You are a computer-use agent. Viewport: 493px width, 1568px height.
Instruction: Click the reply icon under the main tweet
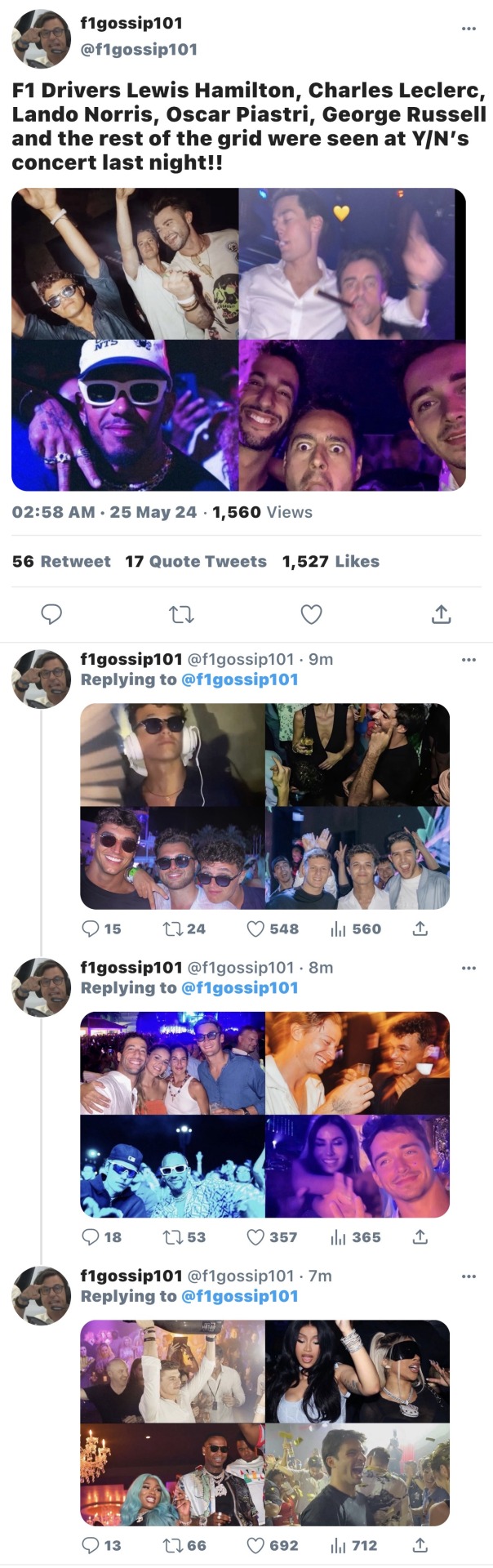[x=51, y=614]
